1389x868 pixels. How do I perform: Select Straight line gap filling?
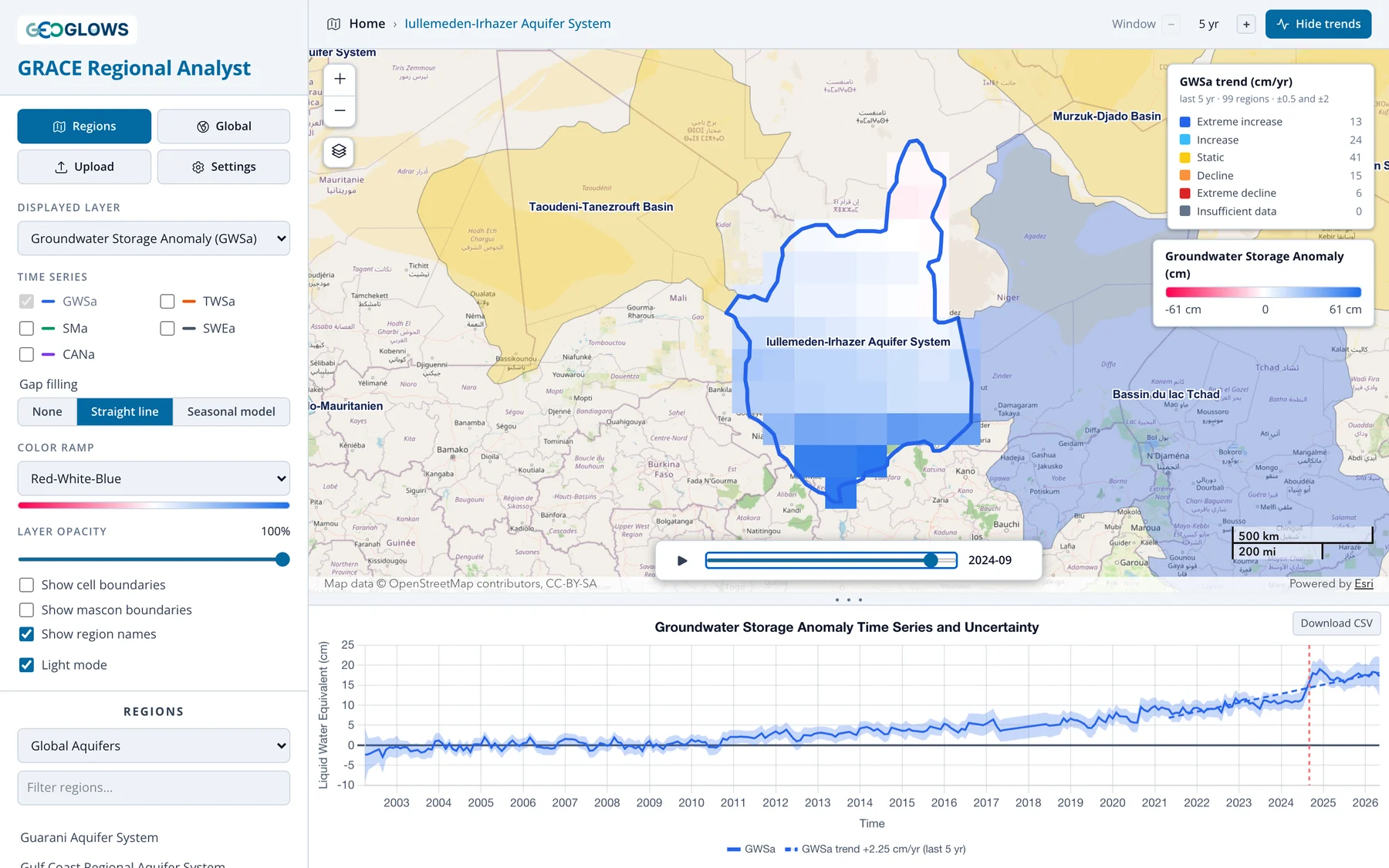click(125, 411)
